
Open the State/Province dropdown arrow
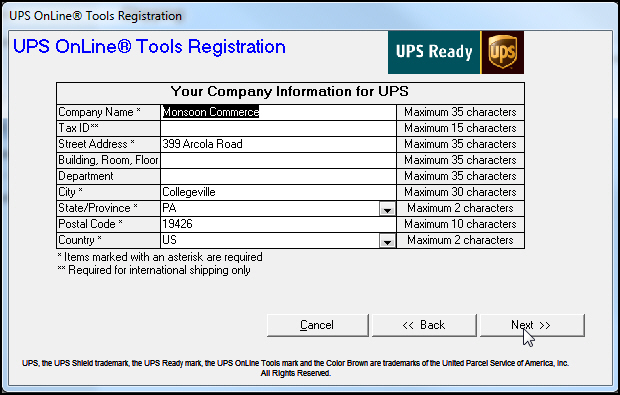pos(387,209)
